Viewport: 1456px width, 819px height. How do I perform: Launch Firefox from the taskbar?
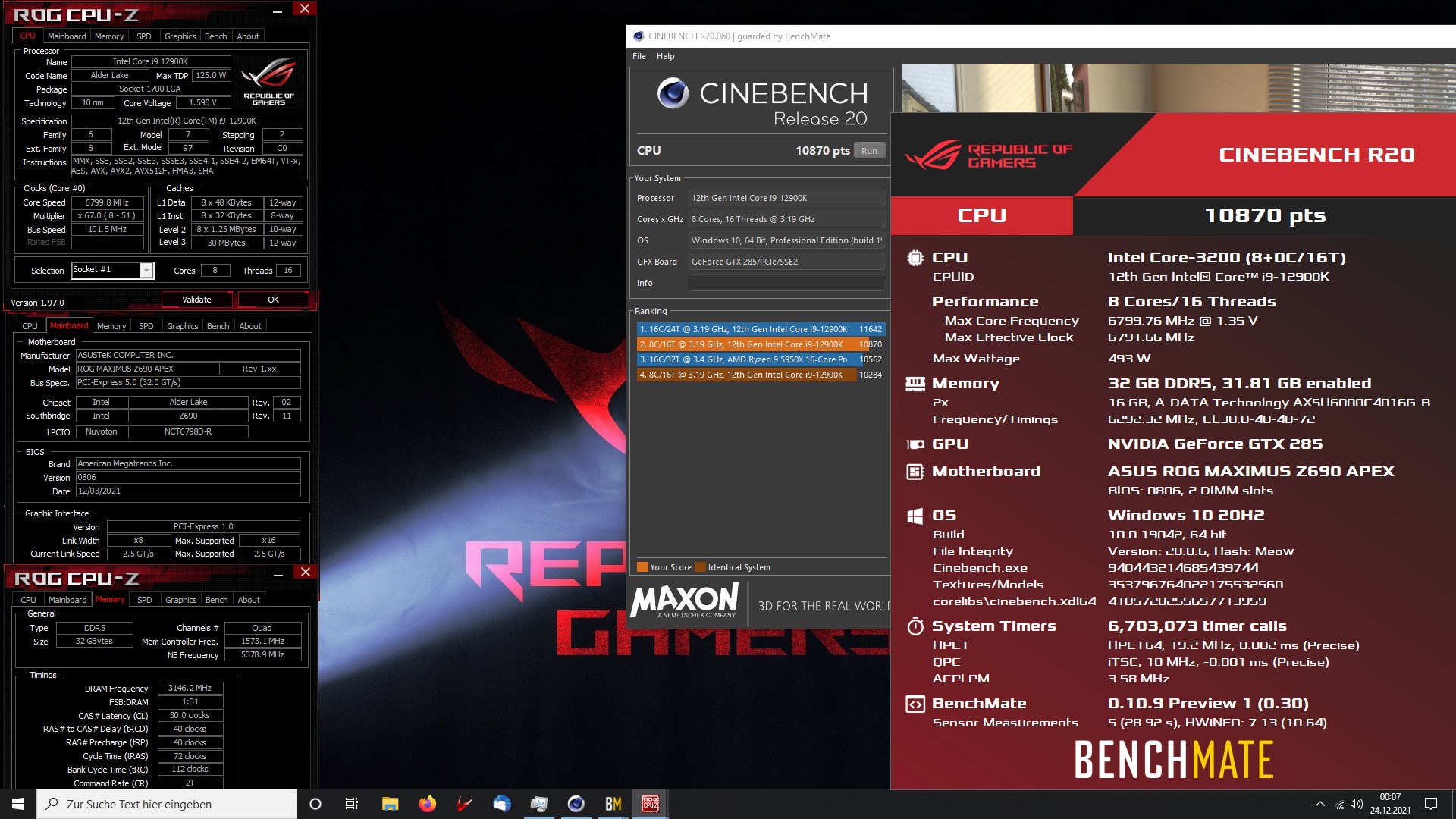[427, 804]
